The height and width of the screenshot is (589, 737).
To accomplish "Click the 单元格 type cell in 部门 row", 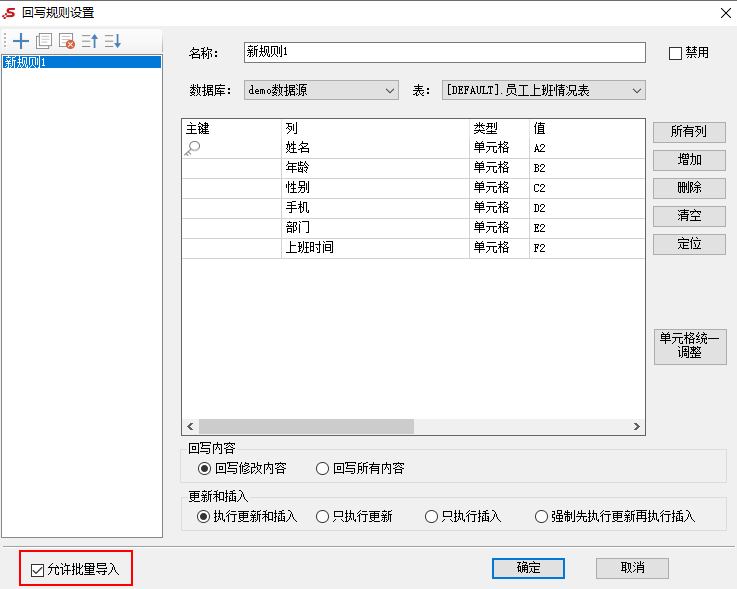I will pos(500,228).
